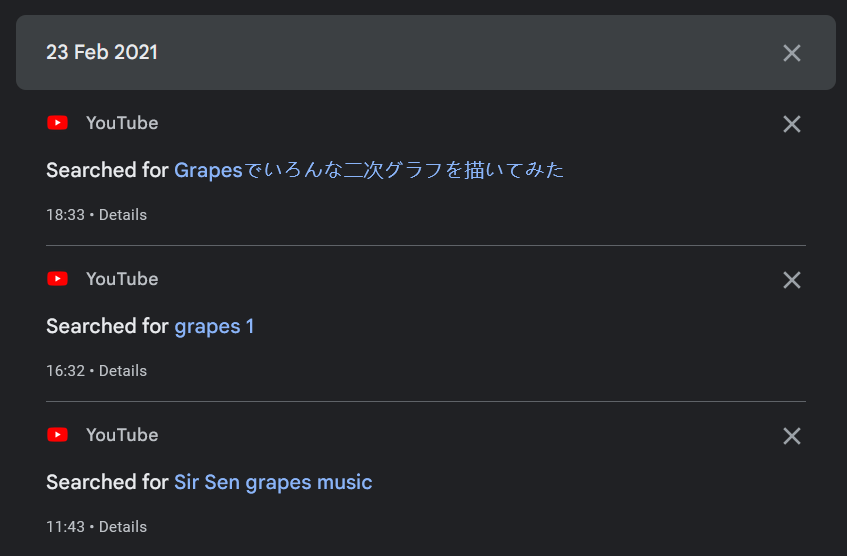Click the YouTube label above 'grapes 1'
The width and height of the screenshot is (847, 556).
pyautogui.click(x=122, y=279)
